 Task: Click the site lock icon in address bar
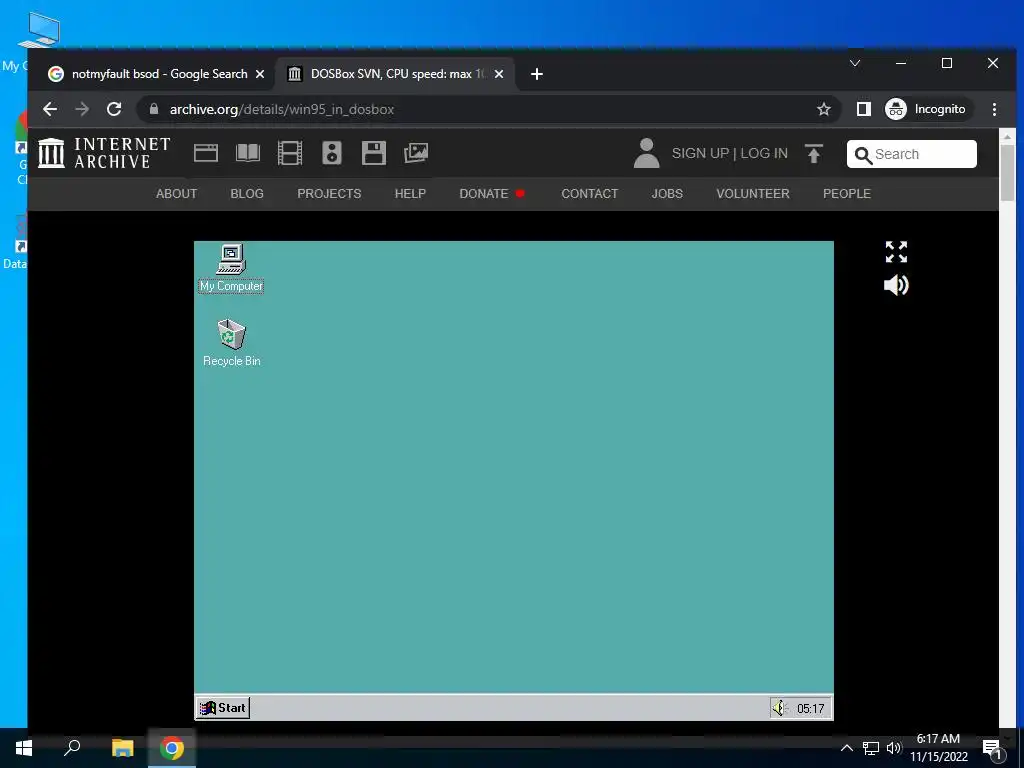[x=154, y=109]
